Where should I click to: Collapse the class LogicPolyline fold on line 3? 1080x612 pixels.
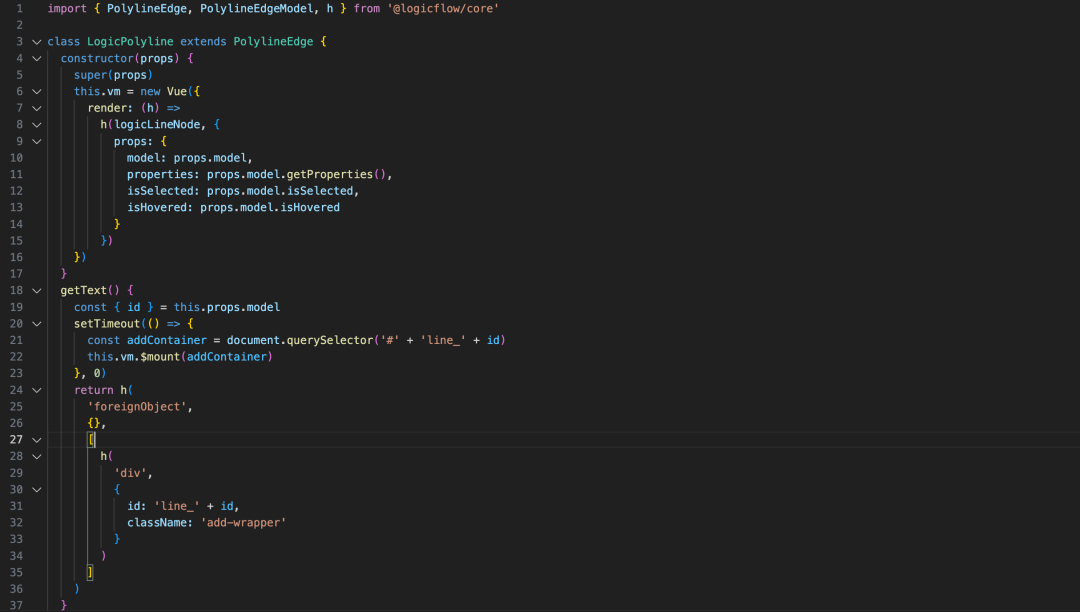click(x=37, y=42)
